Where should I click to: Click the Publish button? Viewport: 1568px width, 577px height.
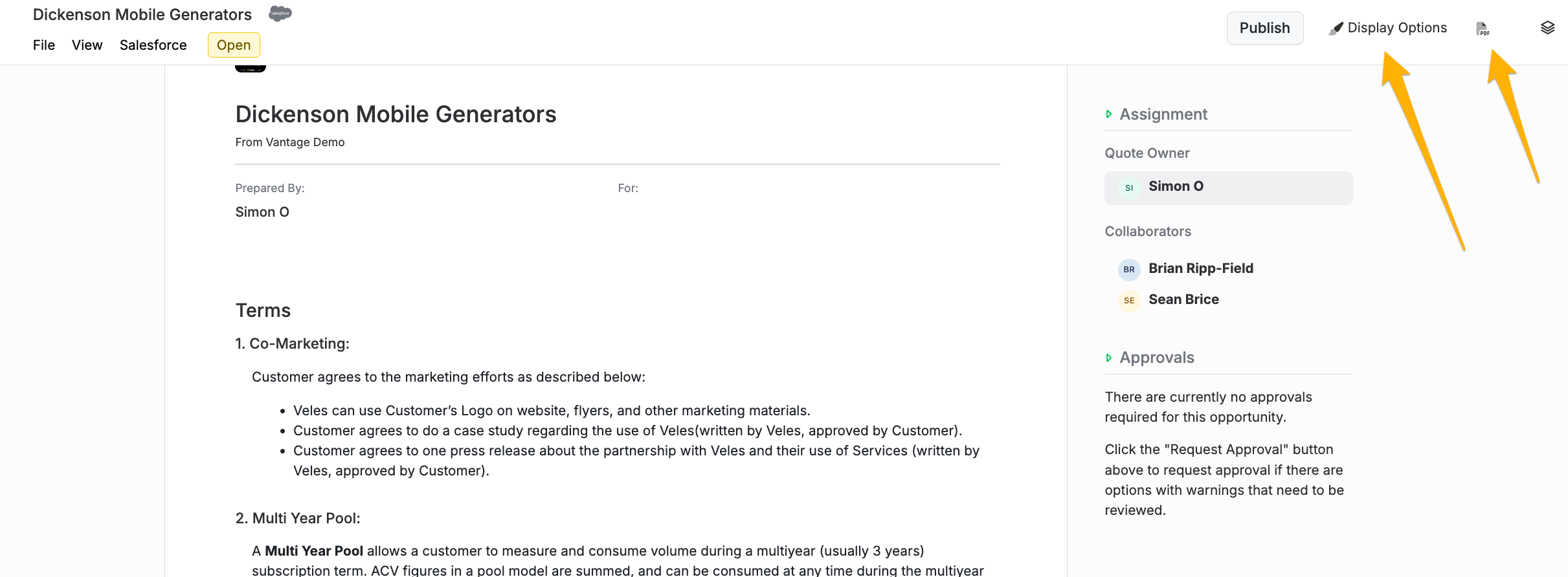[x=1265, y=28]
